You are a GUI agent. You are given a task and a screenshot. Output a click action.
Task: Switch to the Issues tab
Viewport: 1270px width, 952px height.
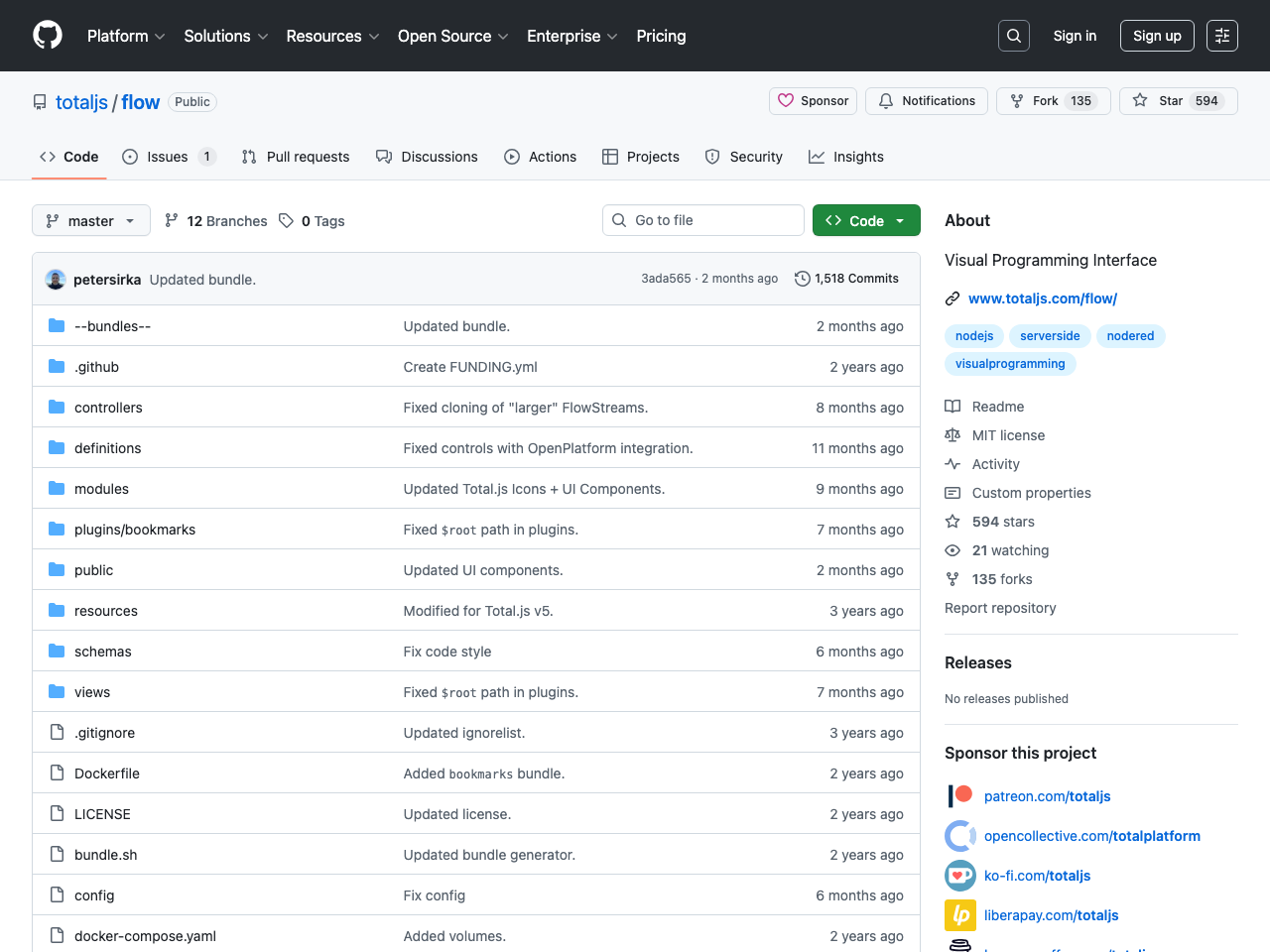168,157
